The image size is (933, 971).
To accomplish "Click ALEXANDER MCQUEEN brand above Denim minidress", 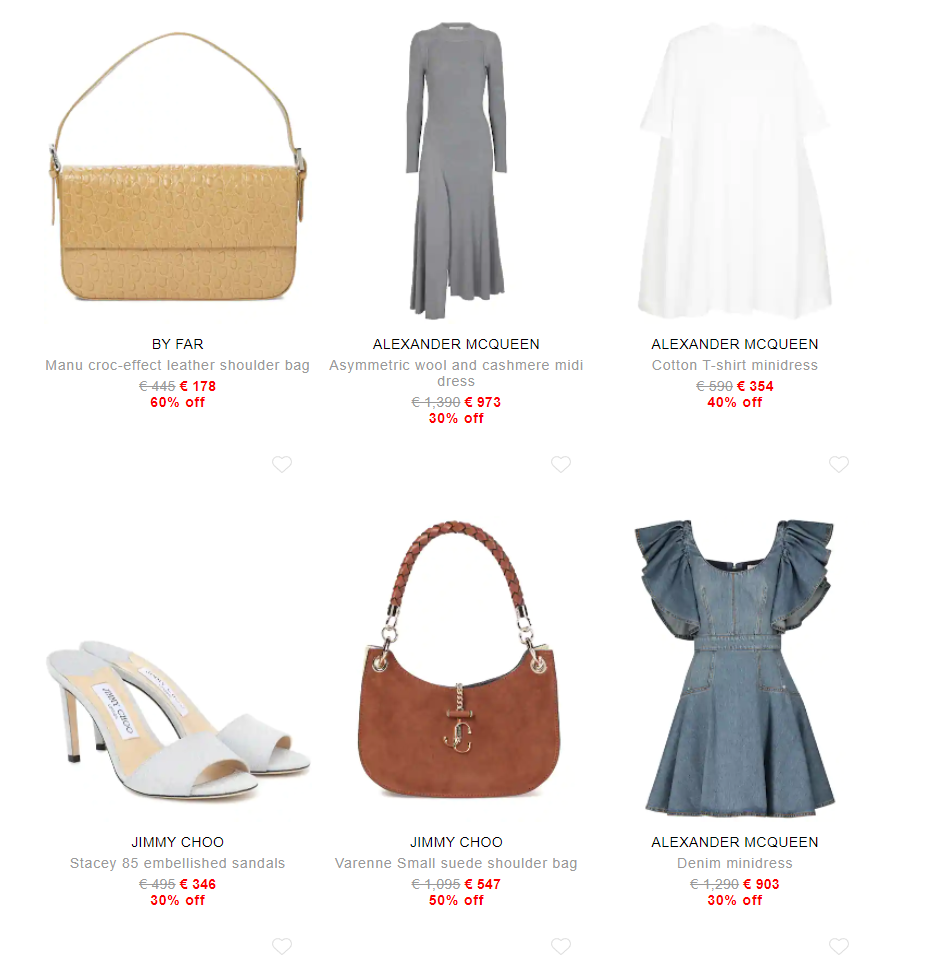I will pyautogui.click(x=735, y=842).
